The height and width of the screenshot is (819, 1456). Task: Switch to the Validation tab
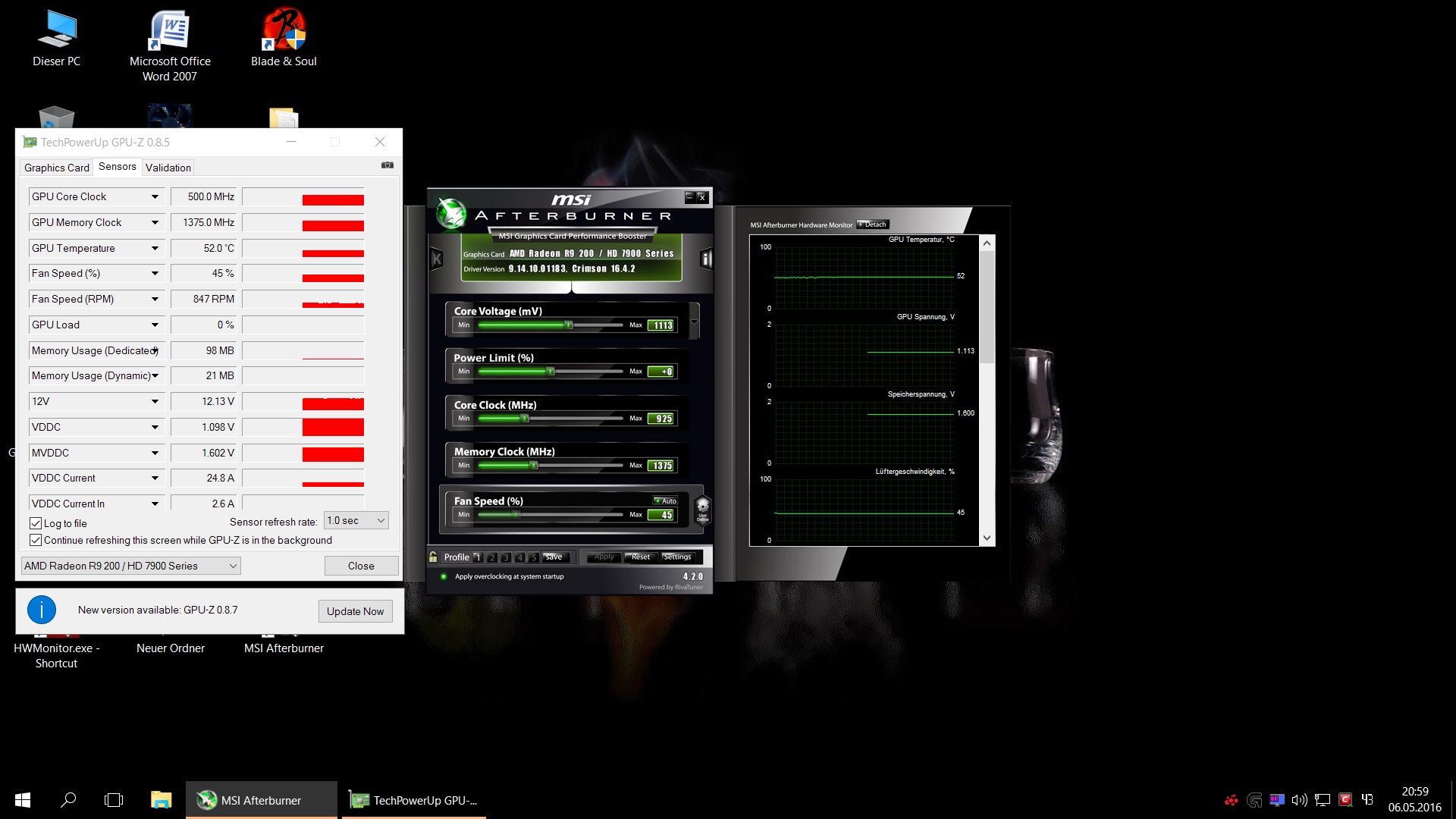pyautogui.click(x=168, y=168)
